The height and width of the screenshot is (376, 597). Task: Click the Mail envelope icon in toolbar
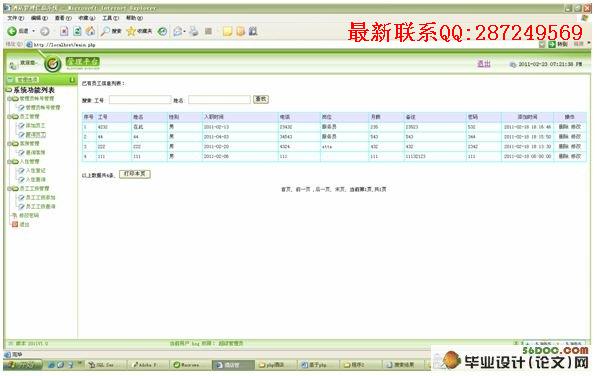[177, 31]
